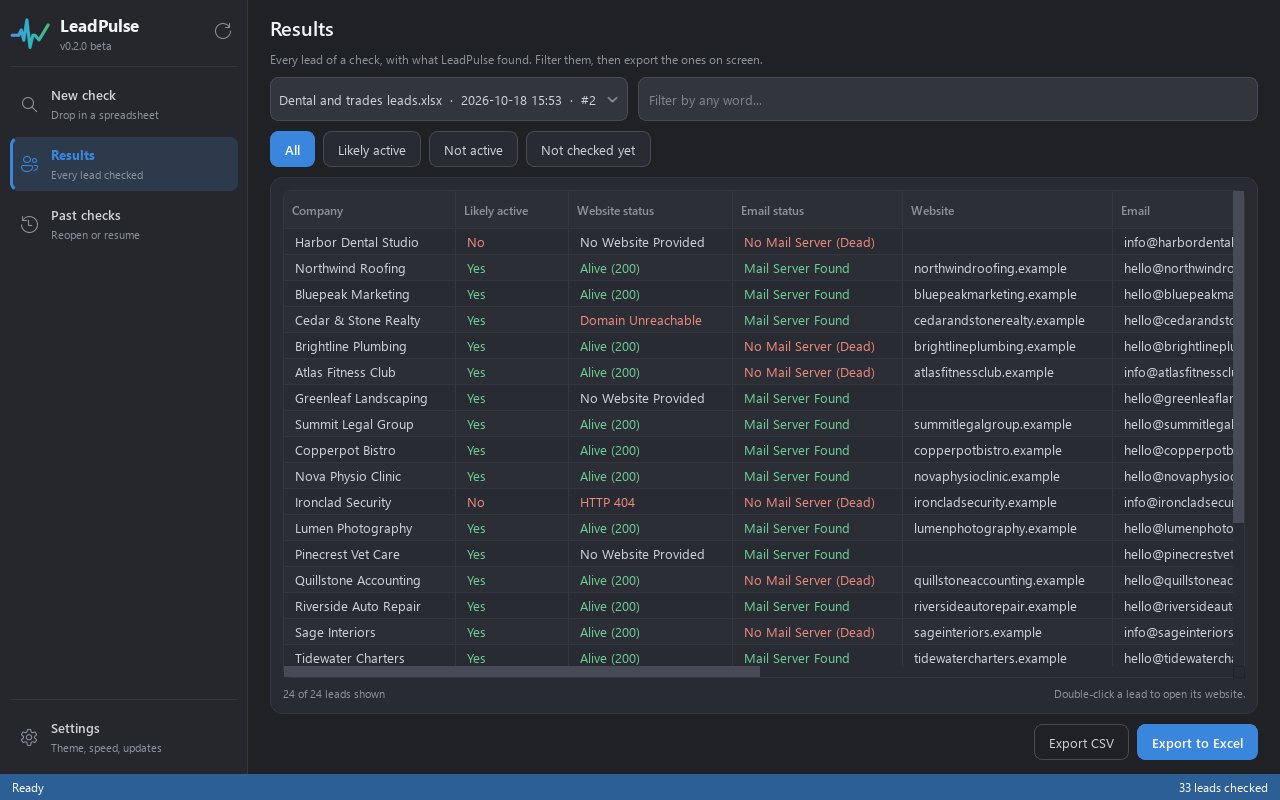Export results with Export CSV button
The height and width of the screenshot is (800, 1280).
coord(1081,742)
